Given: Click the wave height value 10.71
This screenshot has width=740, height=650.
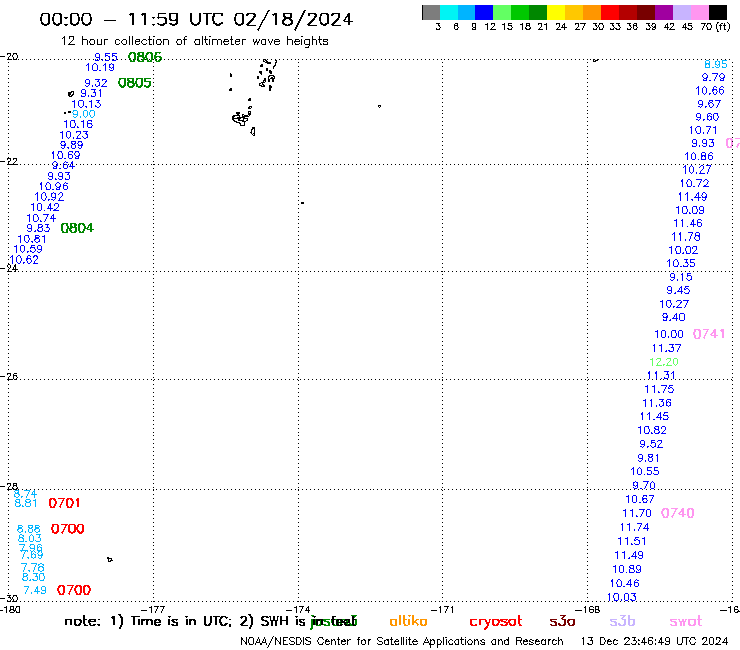Looking at the screenshot, I should point(703,130).
